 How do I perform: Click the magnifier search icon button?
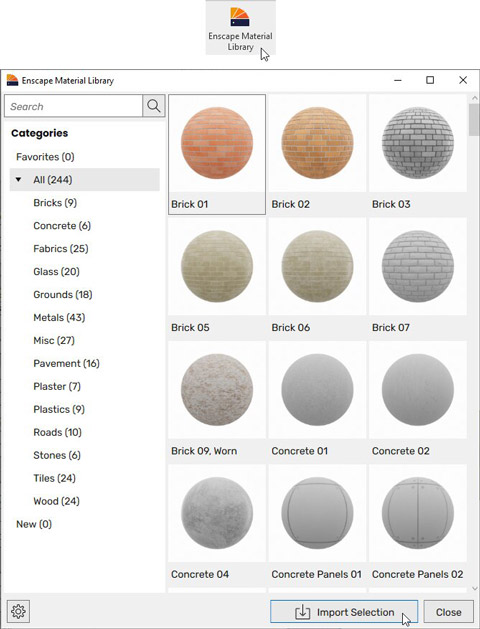pyautogui.click(x=154, y=106)
